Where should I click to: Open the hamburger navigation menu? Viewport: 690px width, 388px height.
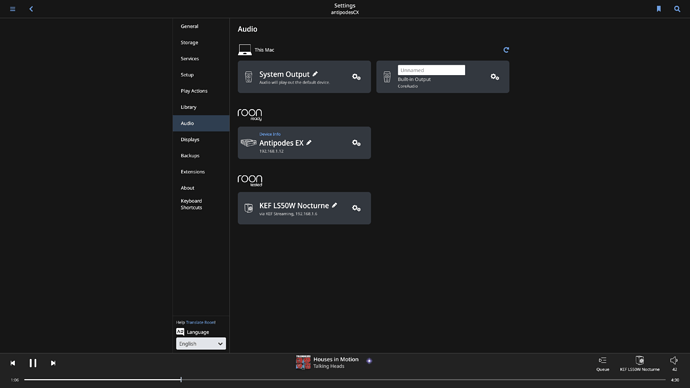tap(13, 9)
